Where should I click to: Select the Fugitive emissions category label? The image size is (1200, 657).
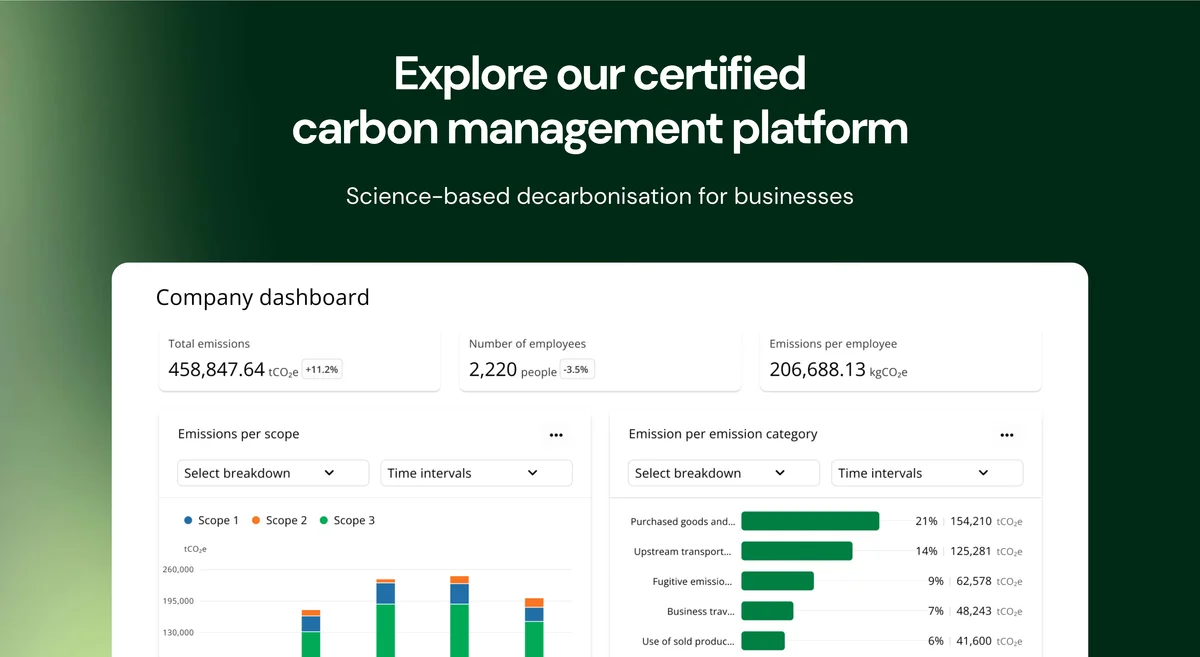[x=691, y=581]
